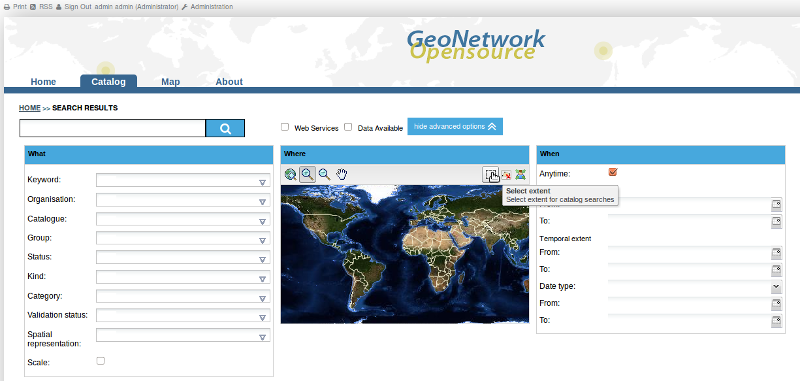The height and width of the screenshot is (381, 800).
Task: Open the Administration link
Action: 212,7
